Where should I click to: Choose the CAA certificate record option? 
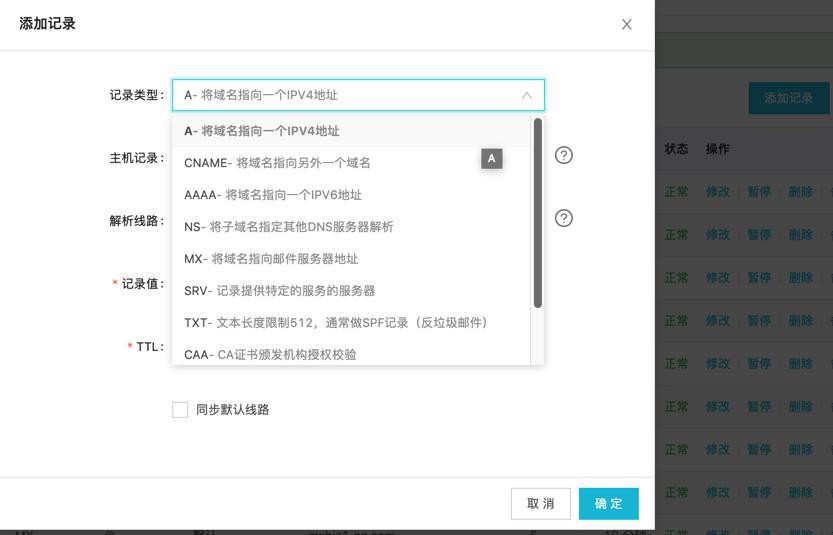(x=351, y=352)
